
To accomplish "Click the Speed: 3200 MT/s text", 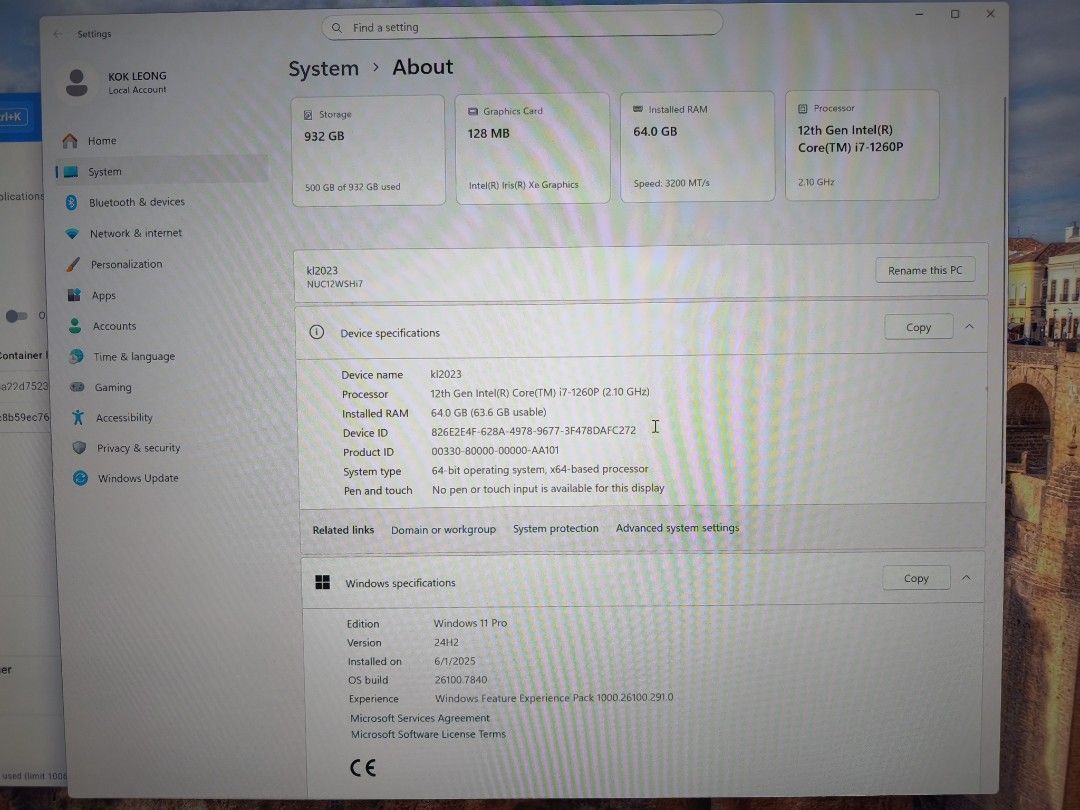I will (672, 183).
